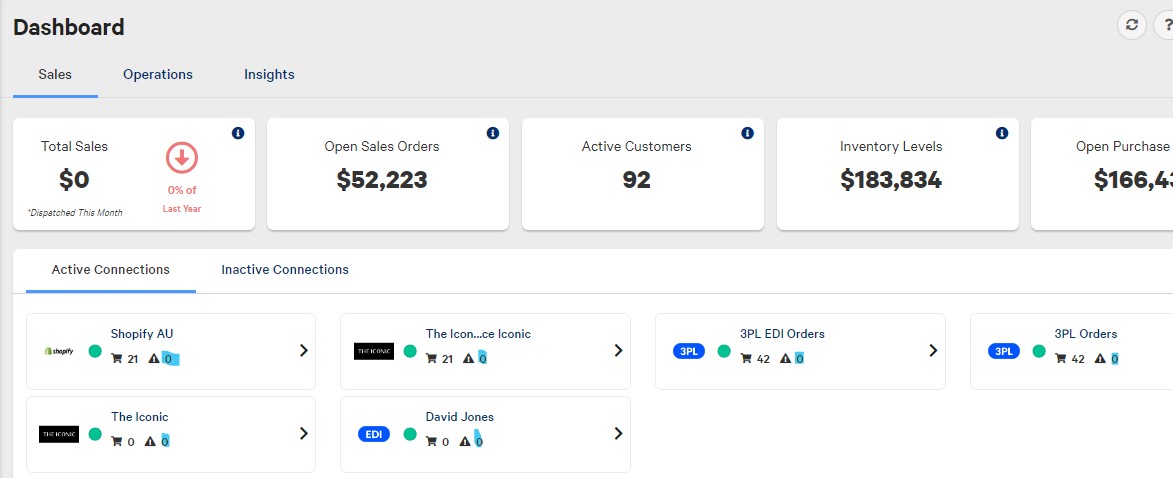This screenshot has height=478, width=1173.
Task: Click the 3PL Orders shopping cart icon
Action: tap(1060, 359)
